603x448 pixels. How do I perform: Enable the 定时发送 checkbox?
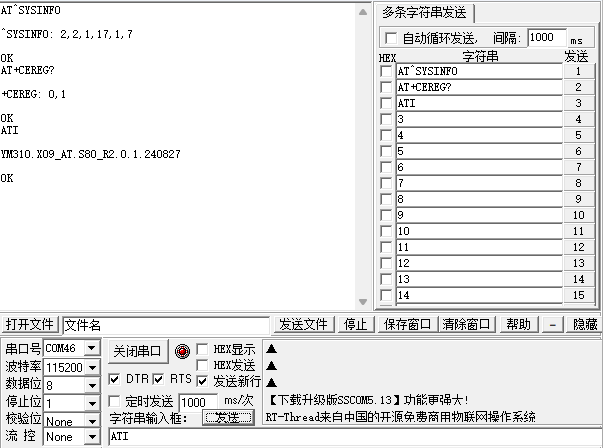click(114, 401)
